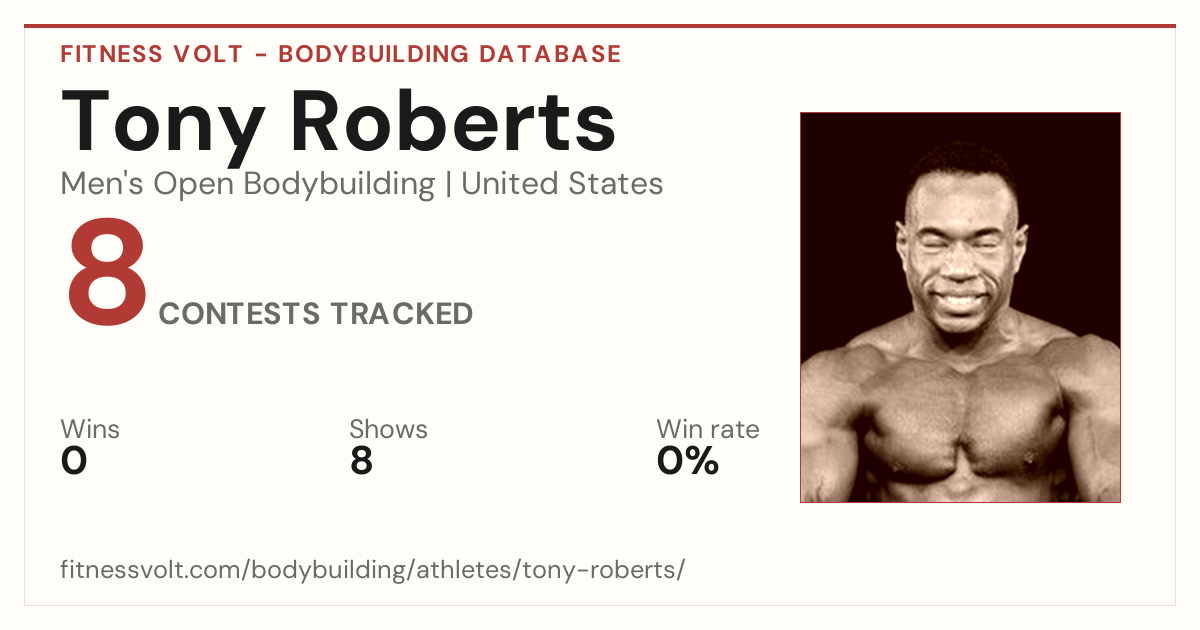The image size is (1200, 630).
Task: Select the CONTESTS TRACKED label
Action: [x=316, y=314]
